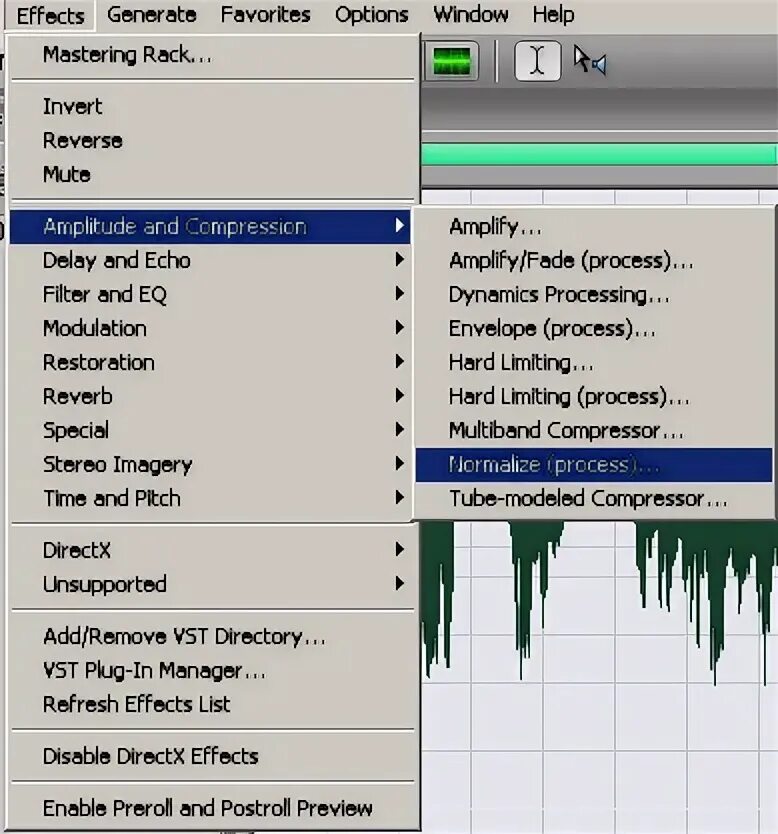Open Multiband Compressor effect
778x834 pixels.
(x=594, y=431)
